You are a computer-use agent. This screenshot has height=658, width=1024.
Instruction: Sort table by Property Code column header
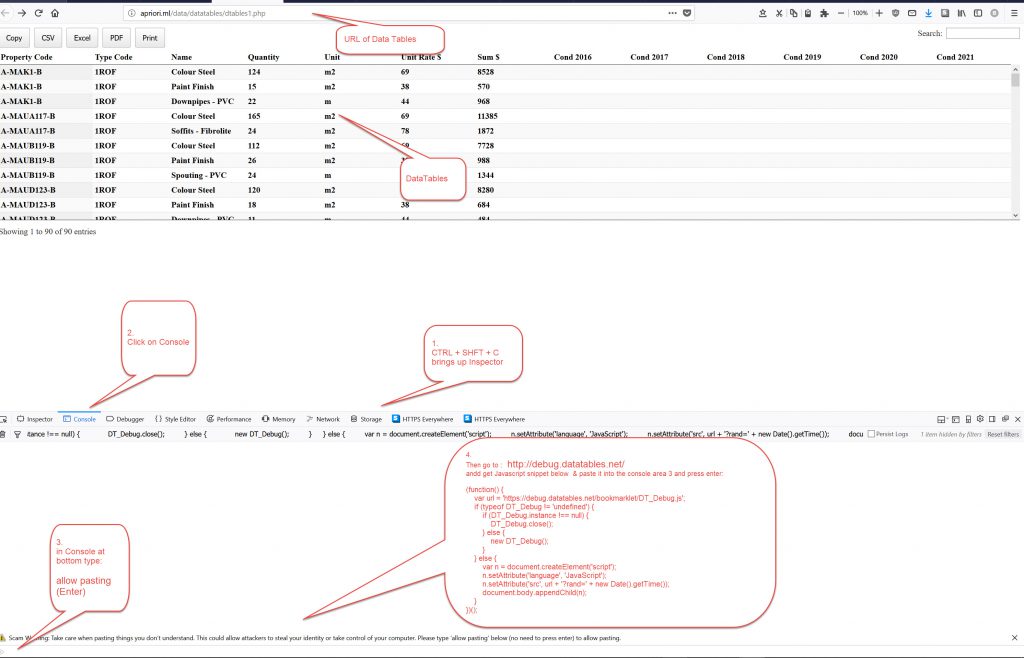27,57
